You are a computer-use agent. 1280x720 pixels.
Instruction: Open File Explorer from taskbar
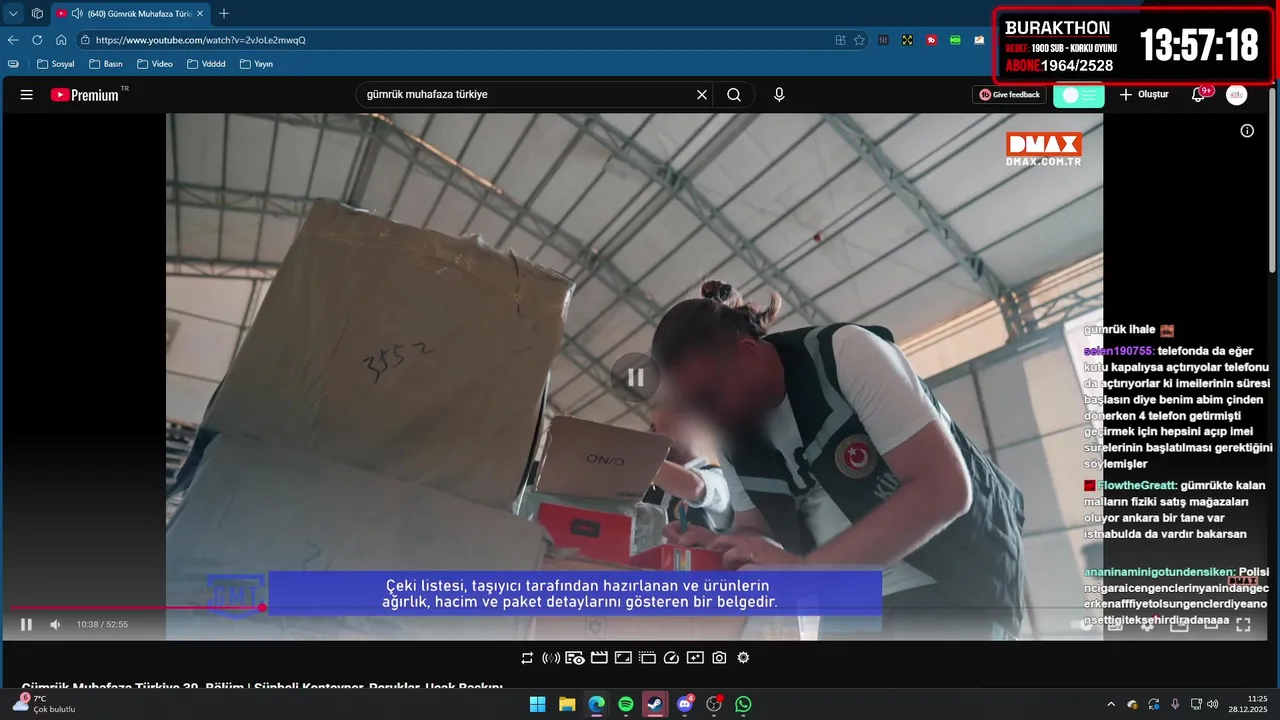coord(567,704)
